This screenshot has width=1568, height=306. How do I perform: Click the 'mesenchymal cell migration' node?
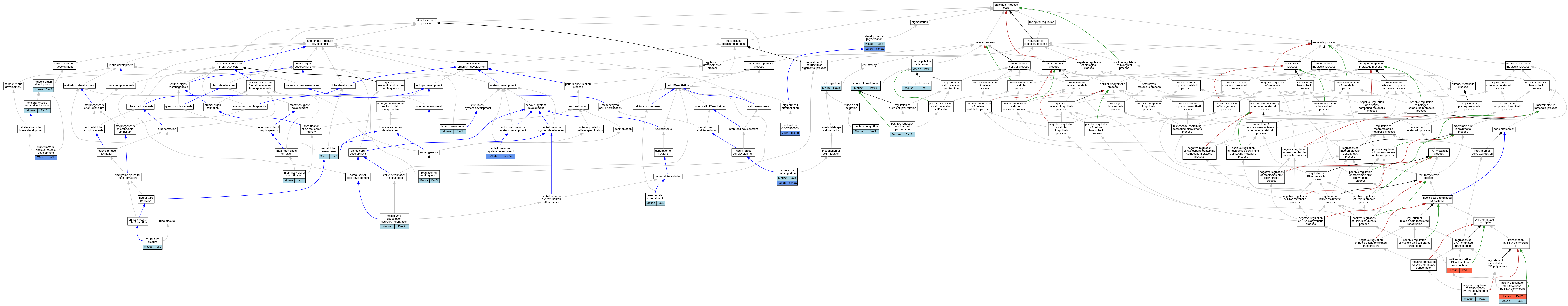831,152
